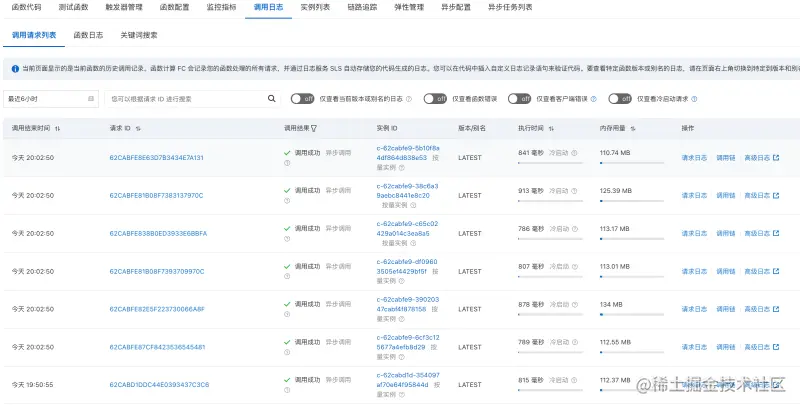Click external-link icon after 高级日志 in 789 毫秒 row
800x408 pixels.
point(776,347)
